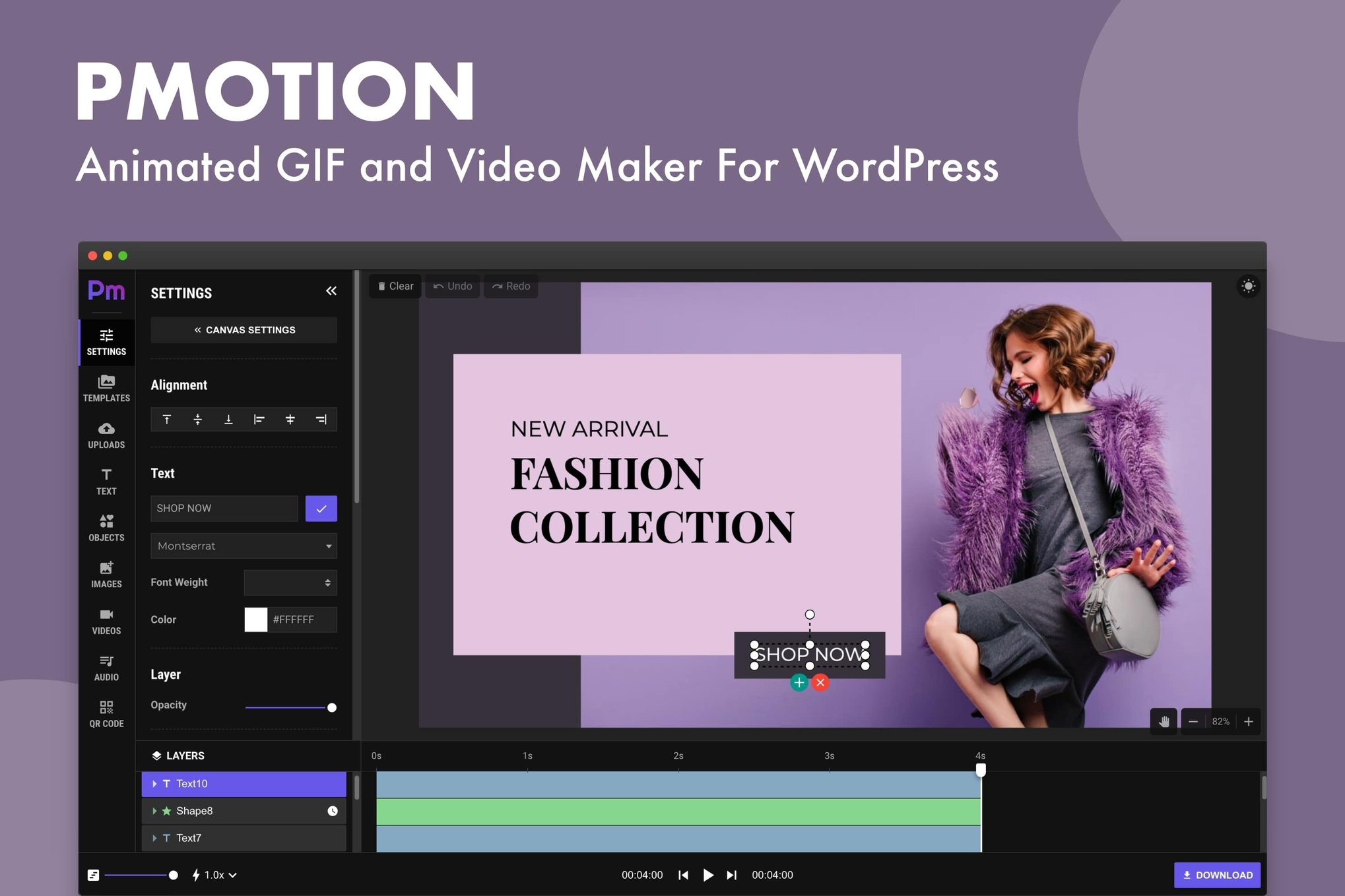Screen dimensions: 1345x896
Task: Expand the Text10 layer
Action: tap(154, 783)
